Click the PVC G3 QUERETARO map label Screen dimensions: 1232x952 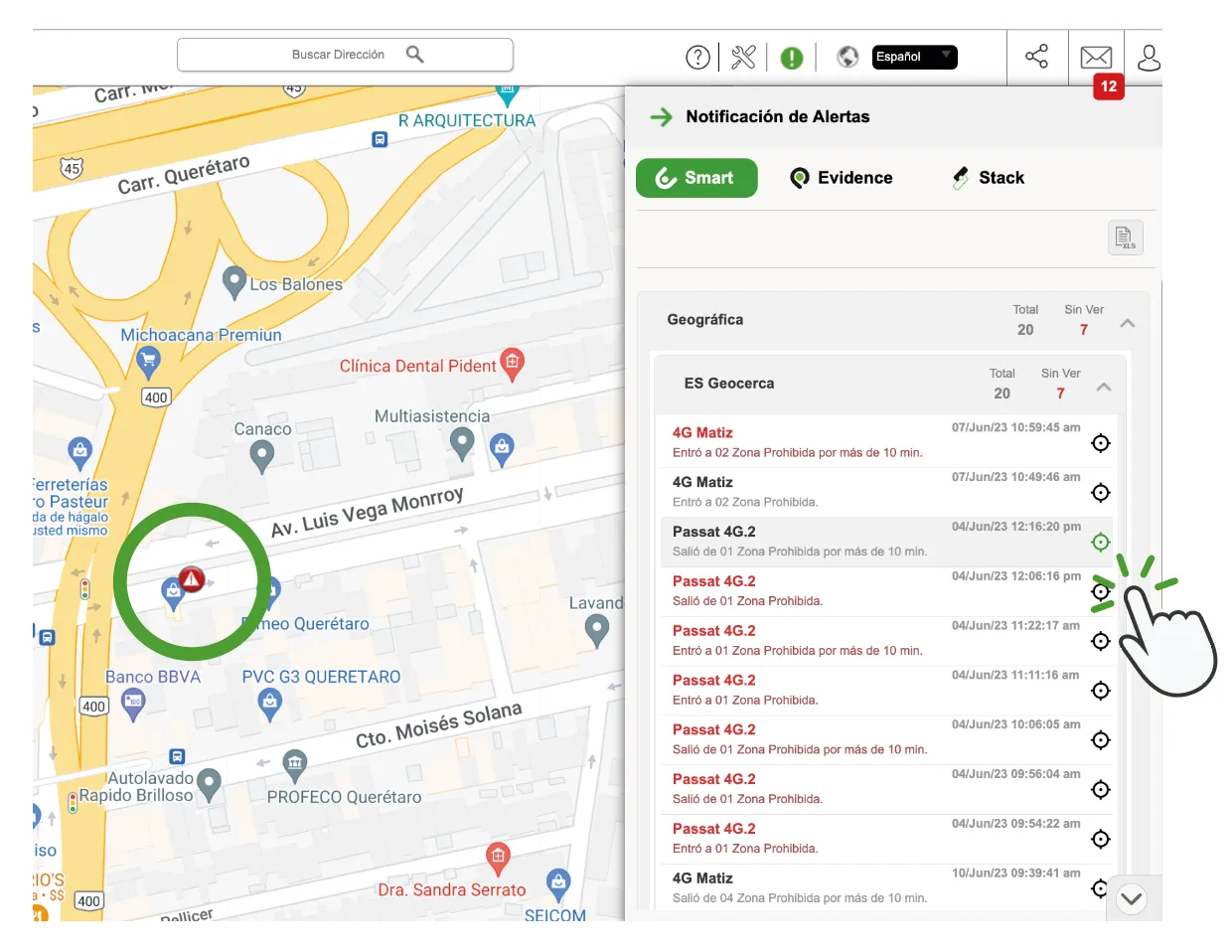click(321, 677)
